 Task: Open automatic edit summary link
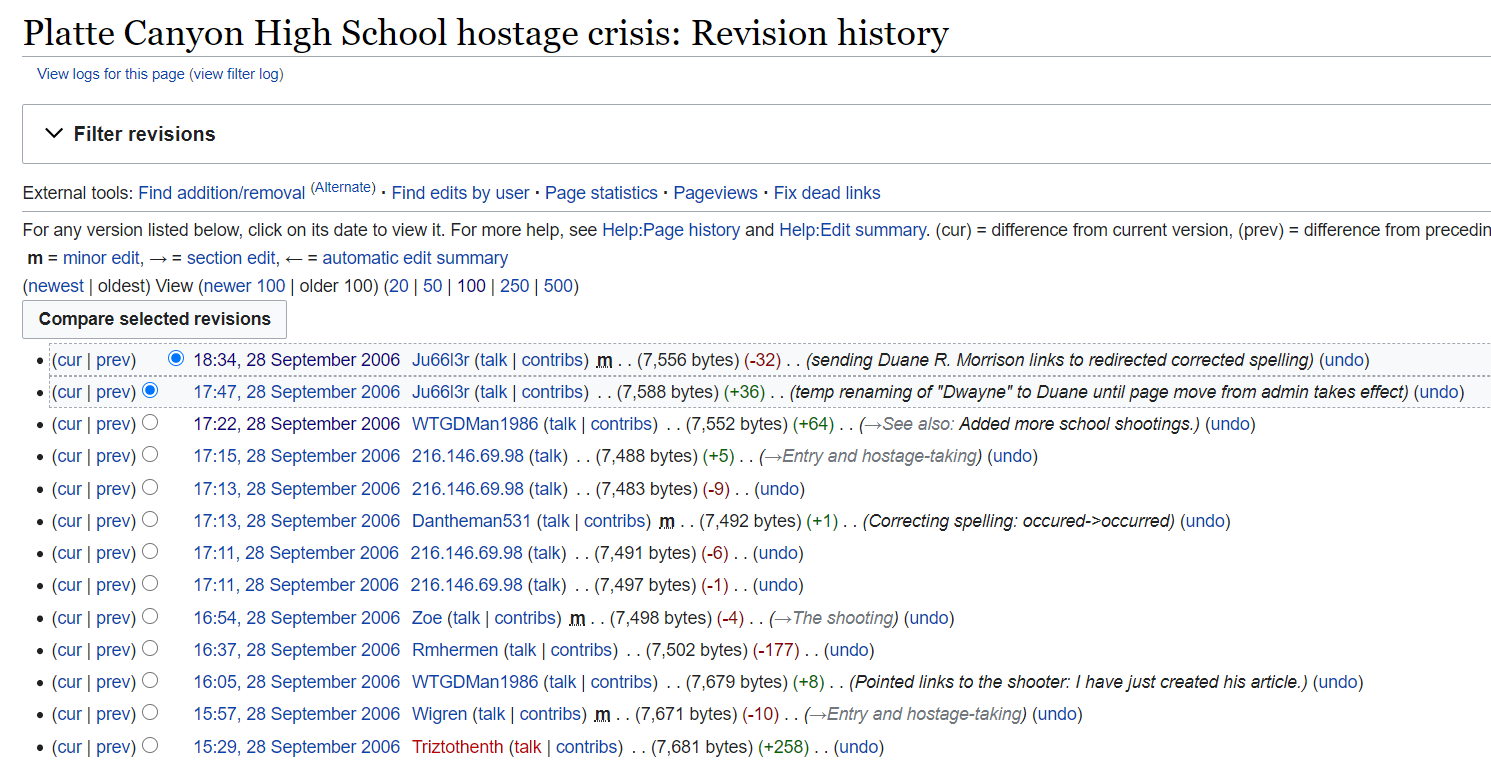pyautogui.click(x=415, y=258)
